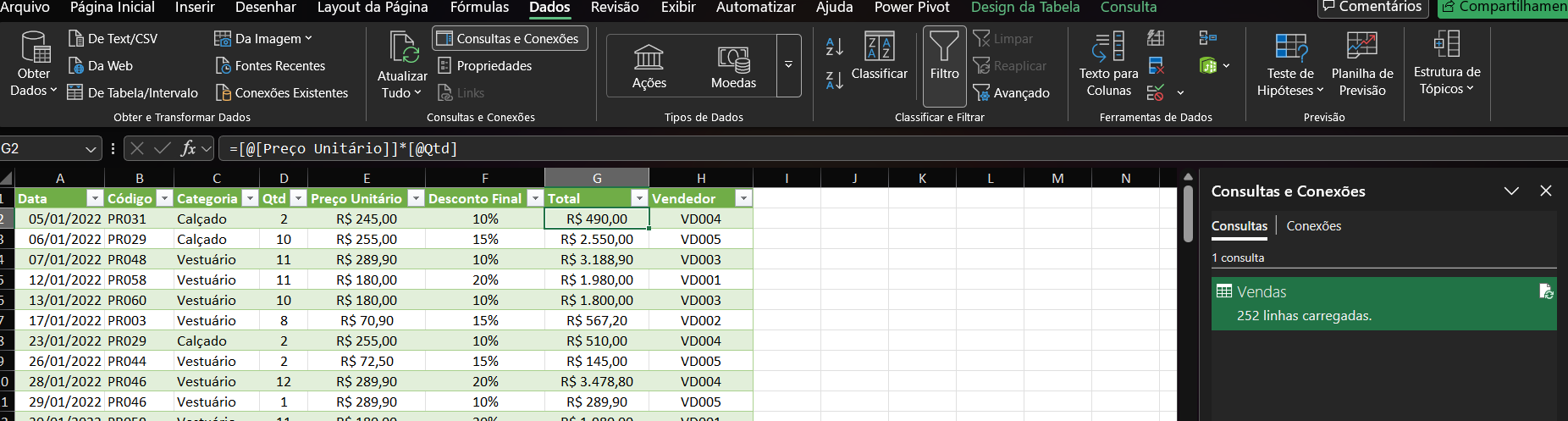Open filter dropdown for Preço Unitário

point(416,198)
